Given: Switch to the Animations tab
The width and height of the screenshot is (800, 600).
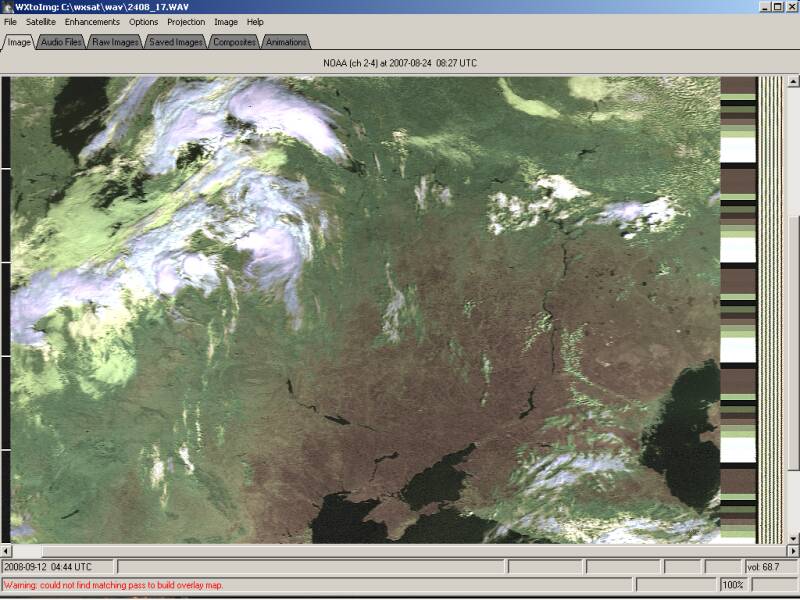Looking at the screenshot, I should click(x=286, y=42).
